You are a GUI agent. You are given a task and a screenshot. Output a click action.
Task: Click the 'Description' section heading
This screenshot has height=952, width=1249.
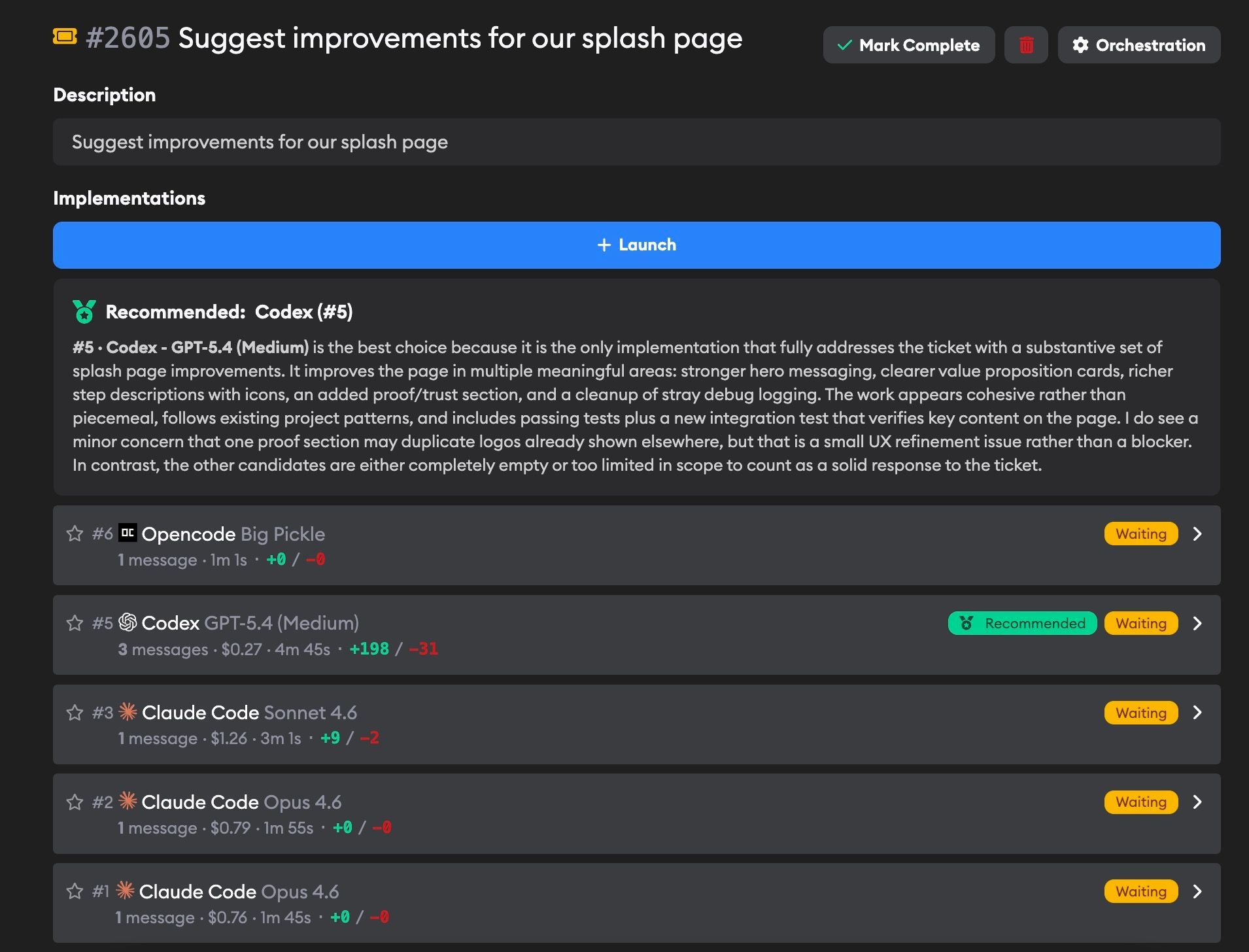(x=105, y=95)
